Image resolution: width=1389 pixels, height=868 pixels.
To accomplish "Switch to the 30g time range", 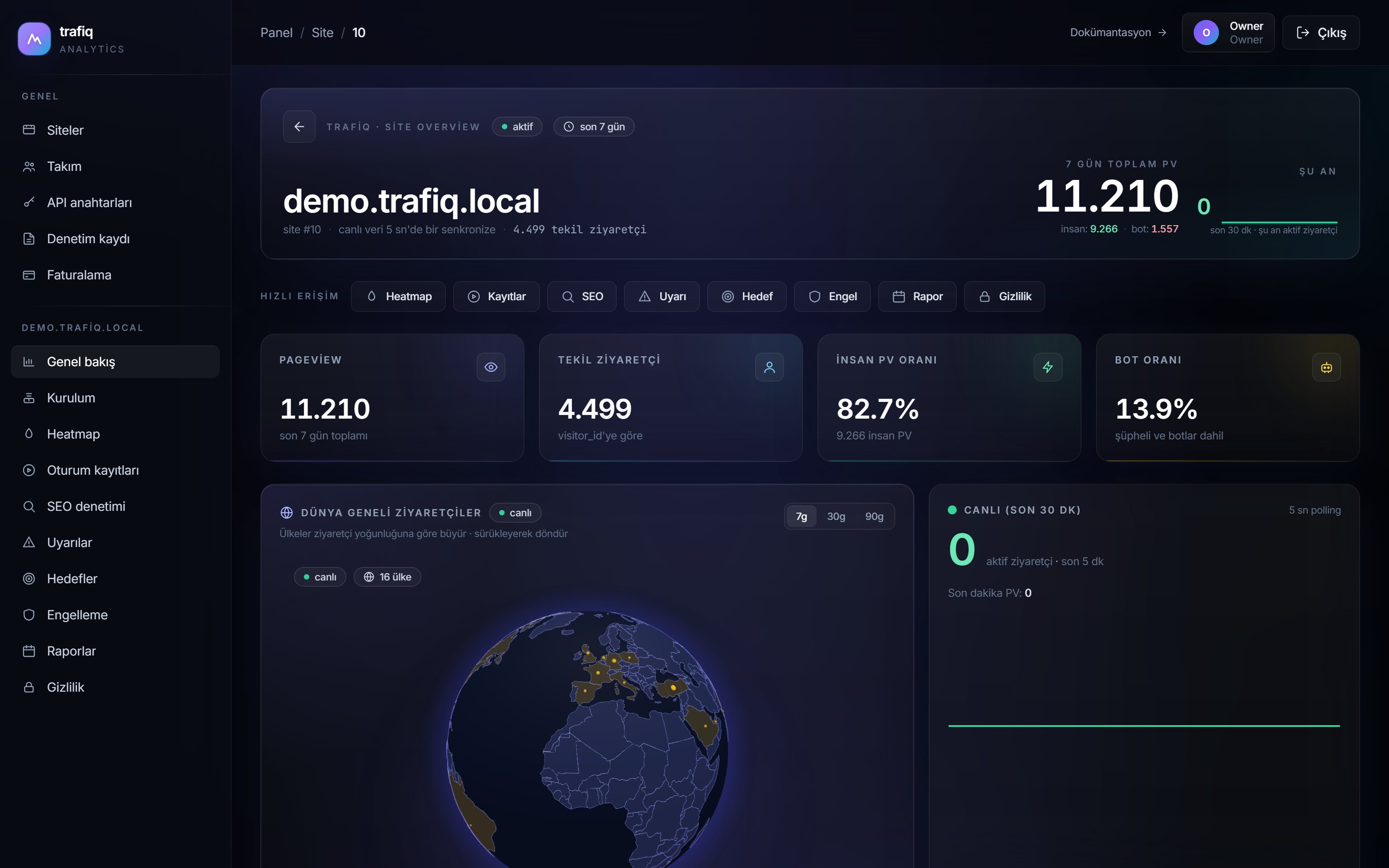I will pos(836,516).
